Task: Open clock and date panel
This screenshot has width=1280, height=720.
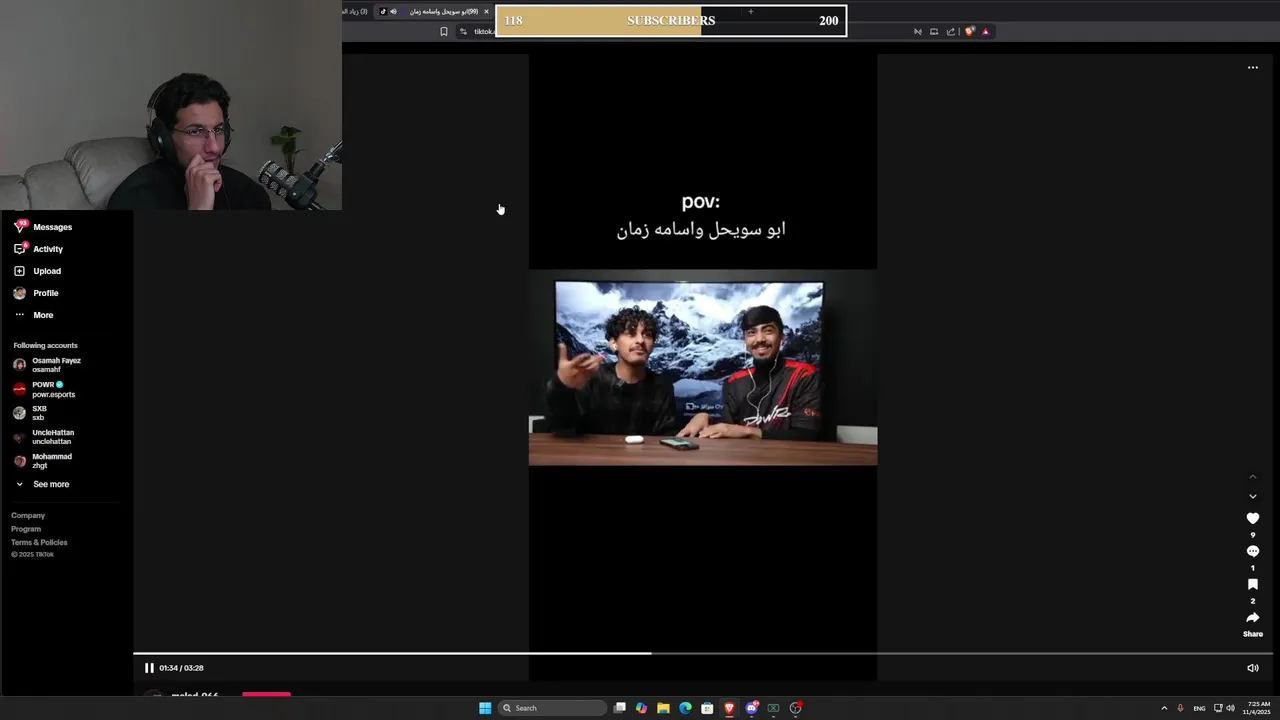Action: [1257, 708]
